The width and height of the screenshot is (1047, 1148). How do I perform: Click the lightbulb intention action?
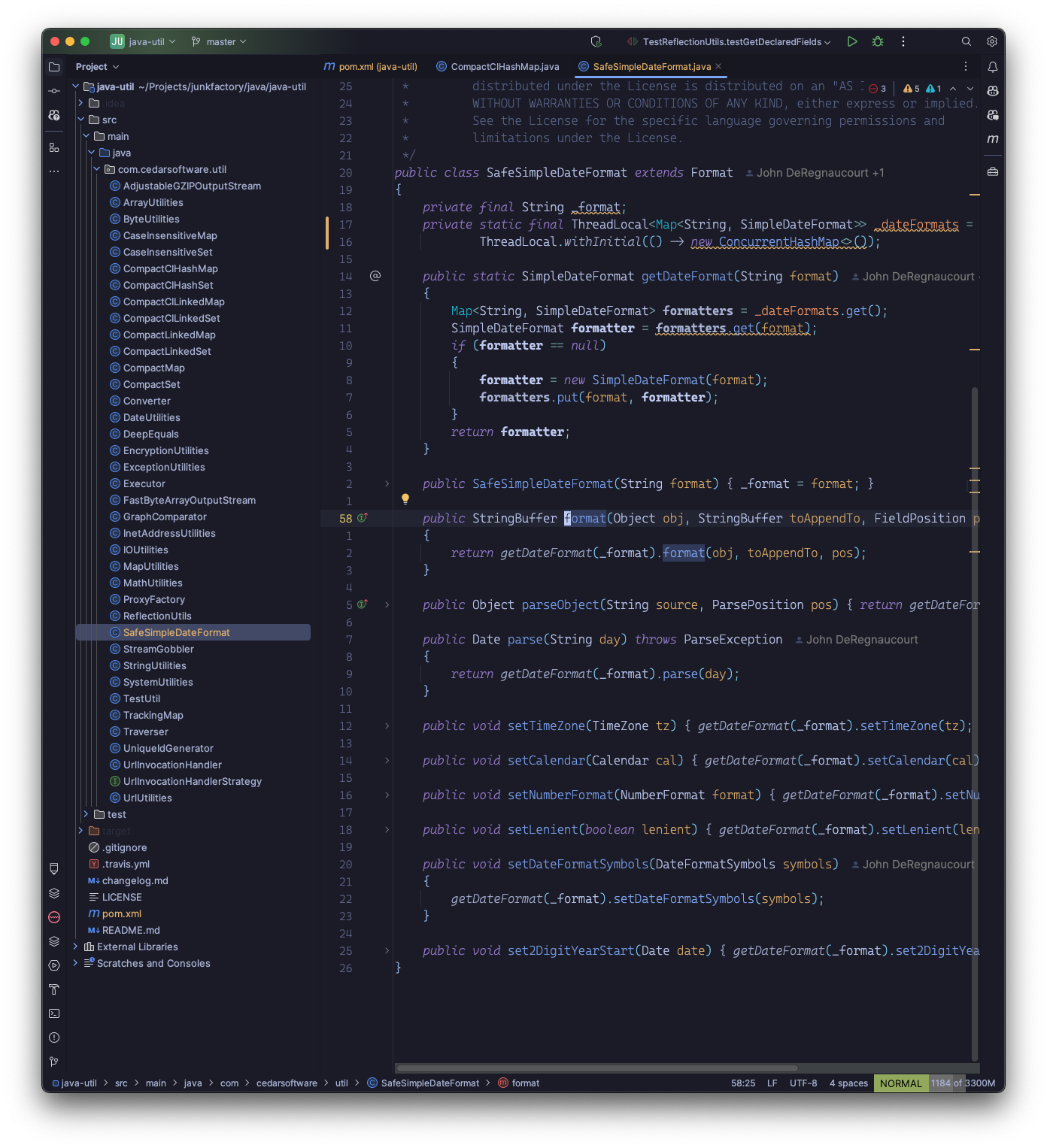click(405, 498)
